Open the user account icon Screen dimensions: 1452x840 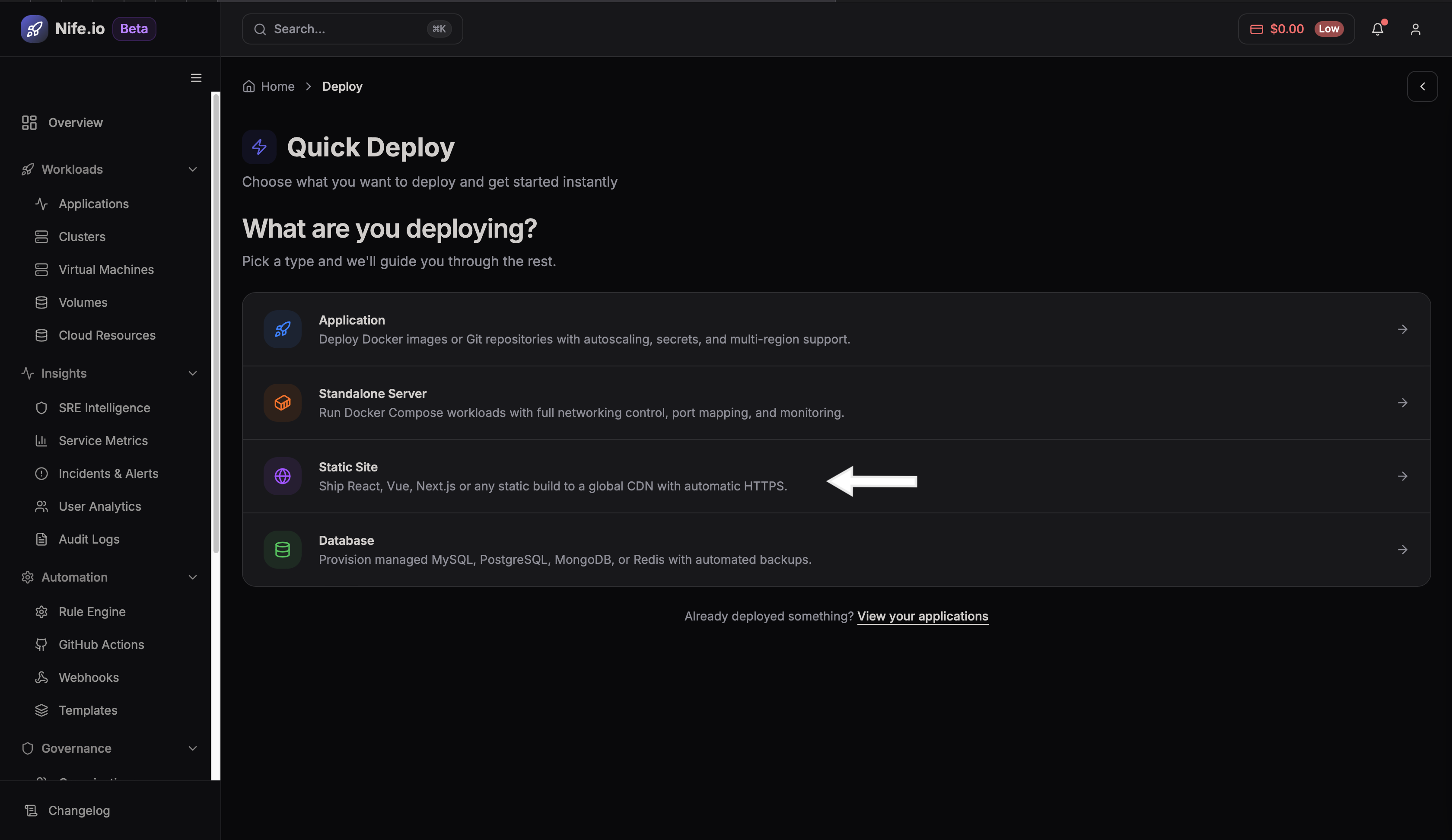(x=1416, y=29)
